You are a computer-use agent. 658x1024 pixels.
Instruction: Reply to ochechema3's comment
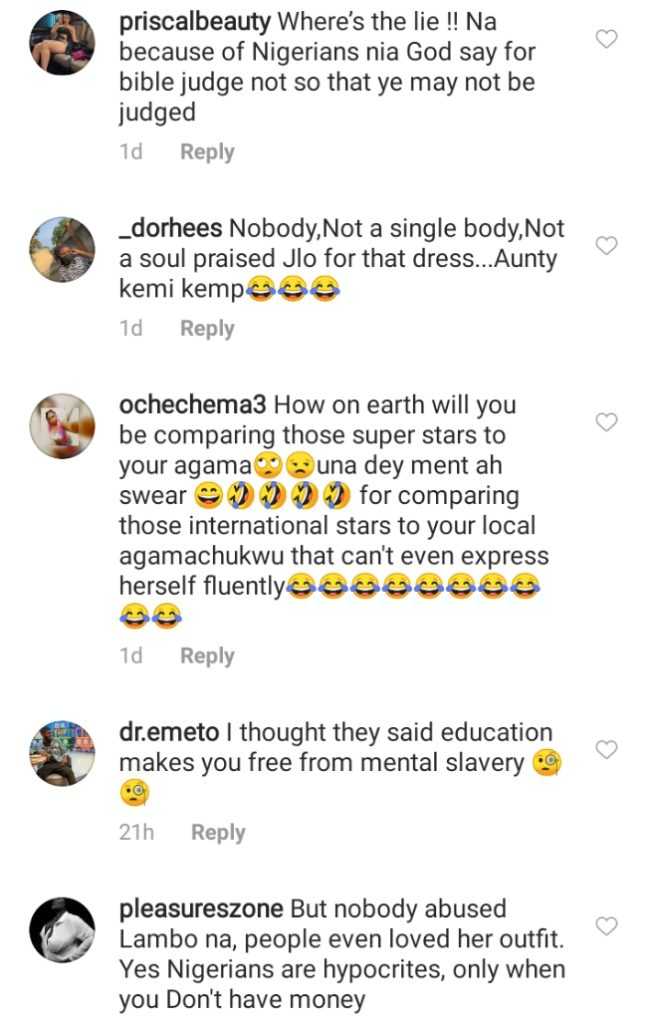click(x=207, y=656)
